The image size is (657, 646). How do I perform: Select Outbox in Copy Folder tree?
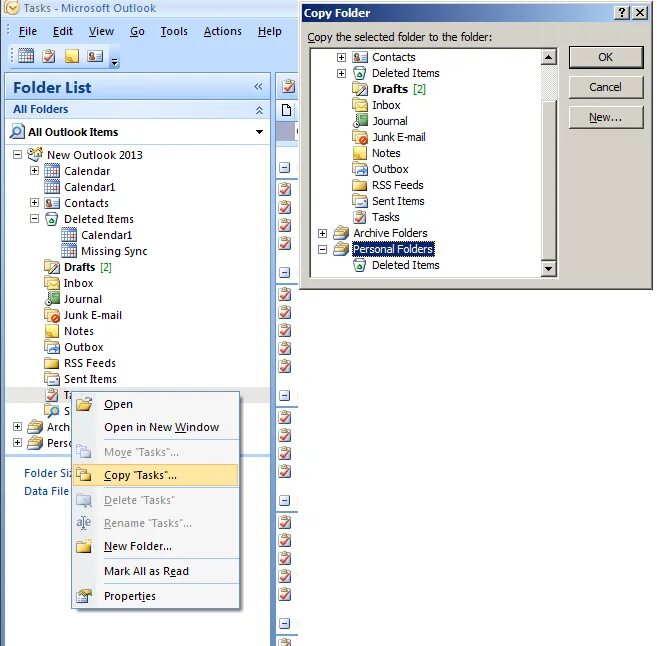click(390, 169)
